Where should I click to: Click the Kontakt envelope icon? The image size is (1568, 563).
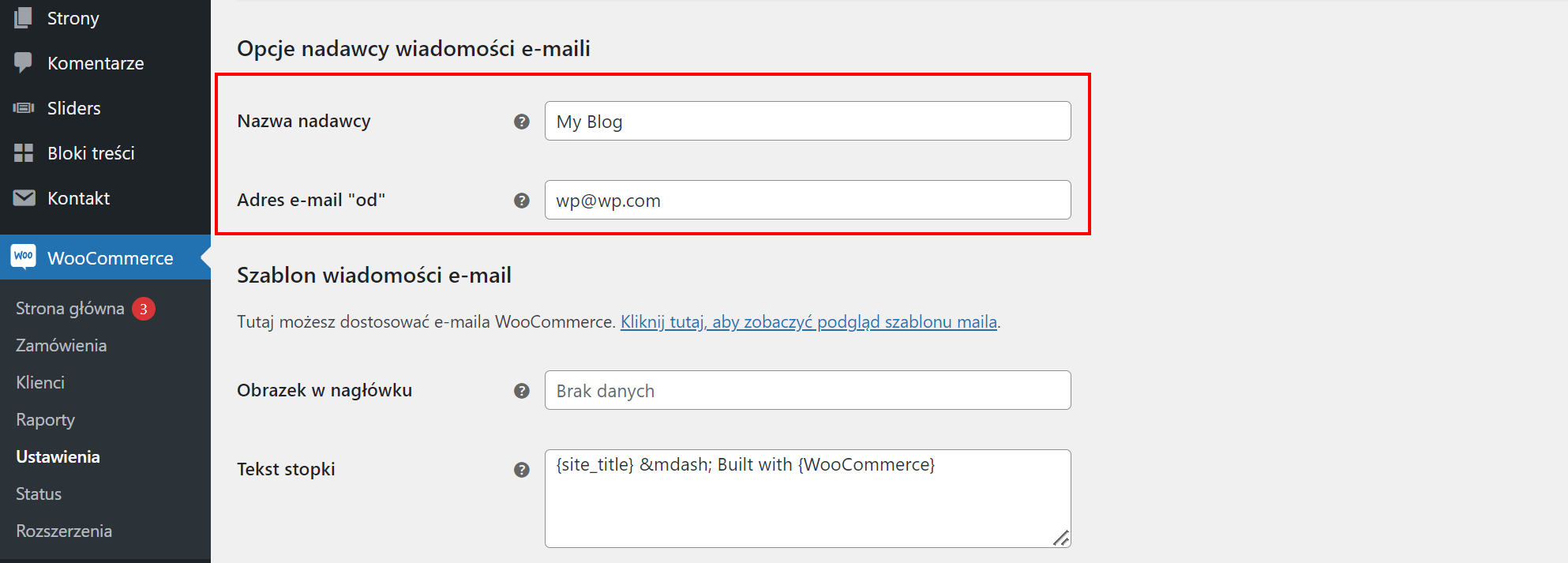(24, 197)
